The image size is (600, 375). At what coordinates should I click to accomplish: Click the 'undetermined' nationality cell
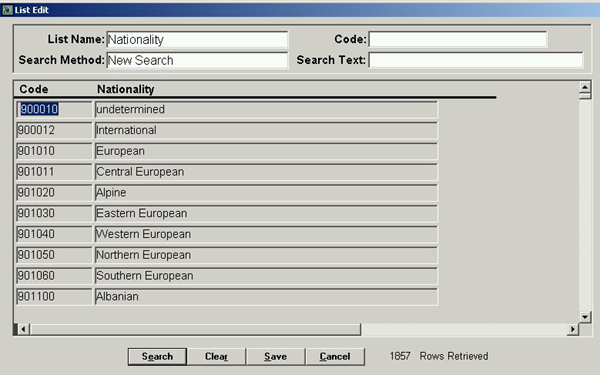[x=266, y=109]
